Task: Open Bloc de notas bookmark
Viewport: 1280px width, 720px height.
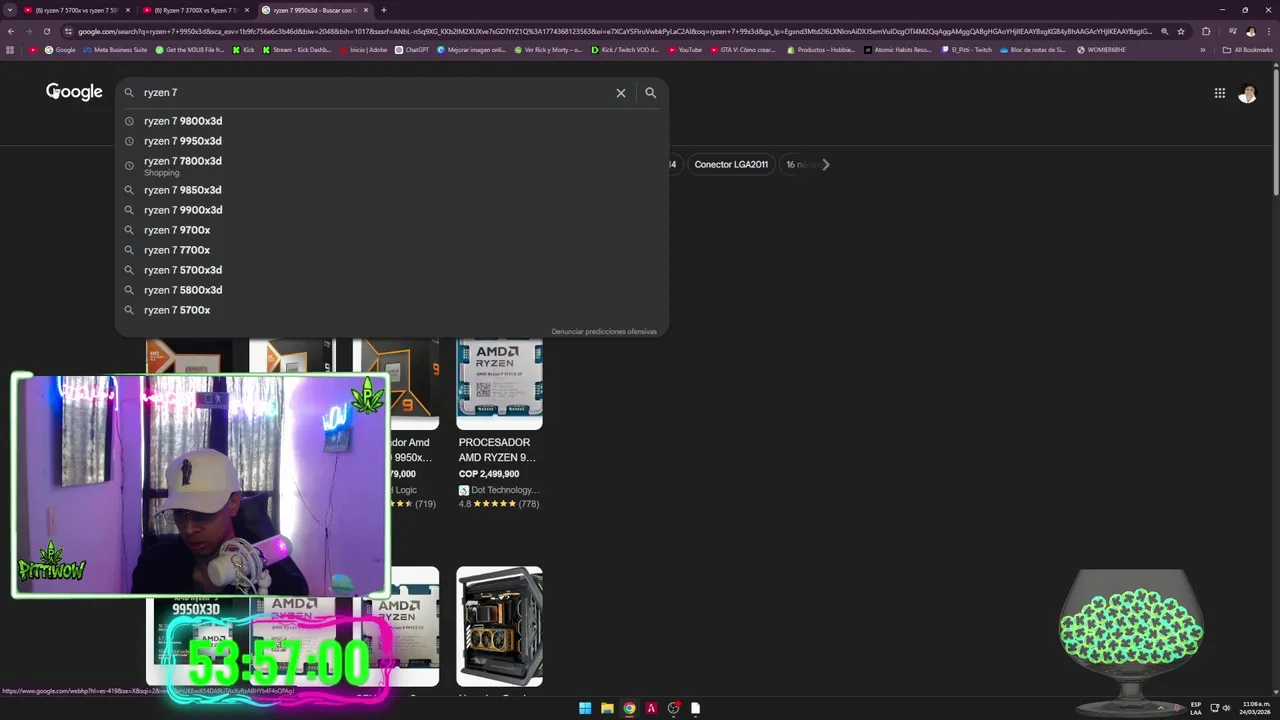Action: click(1032, 49)
